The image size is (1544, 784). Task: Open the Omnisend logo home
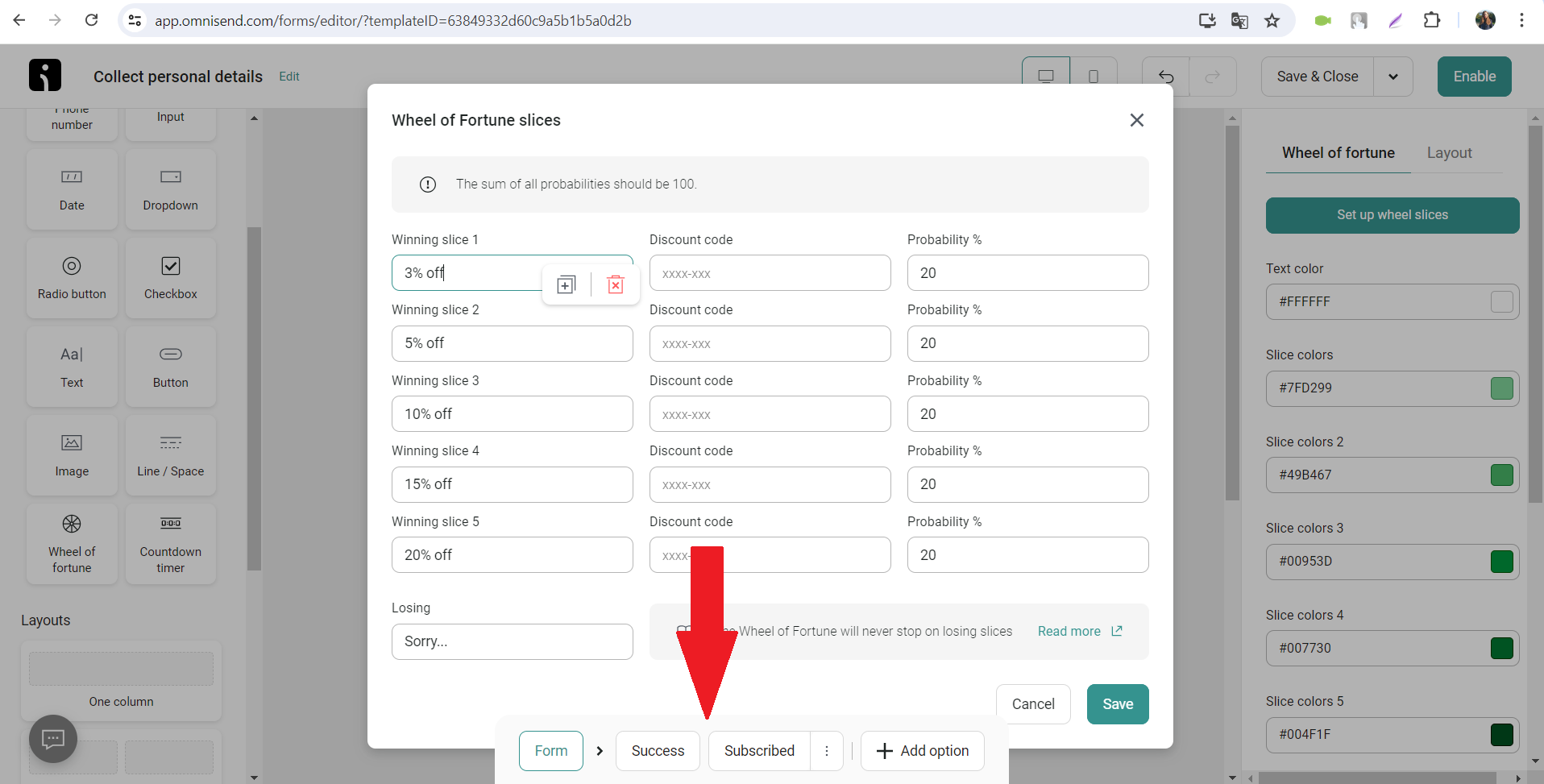pyautogui.click(x=45, y=75)
